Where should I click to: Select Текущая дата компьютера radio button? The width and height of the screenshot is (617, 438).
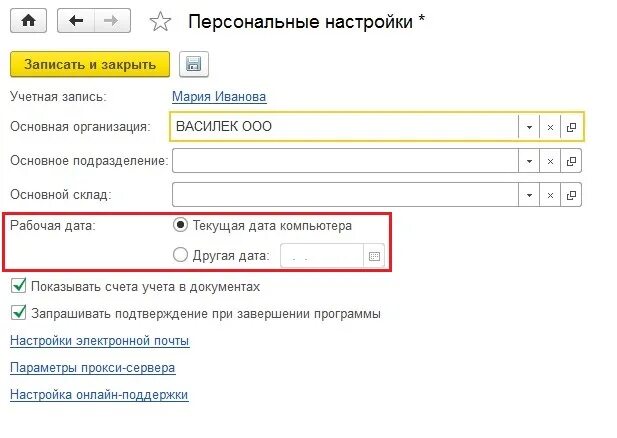pyautogui.click(x=180, y=225)
